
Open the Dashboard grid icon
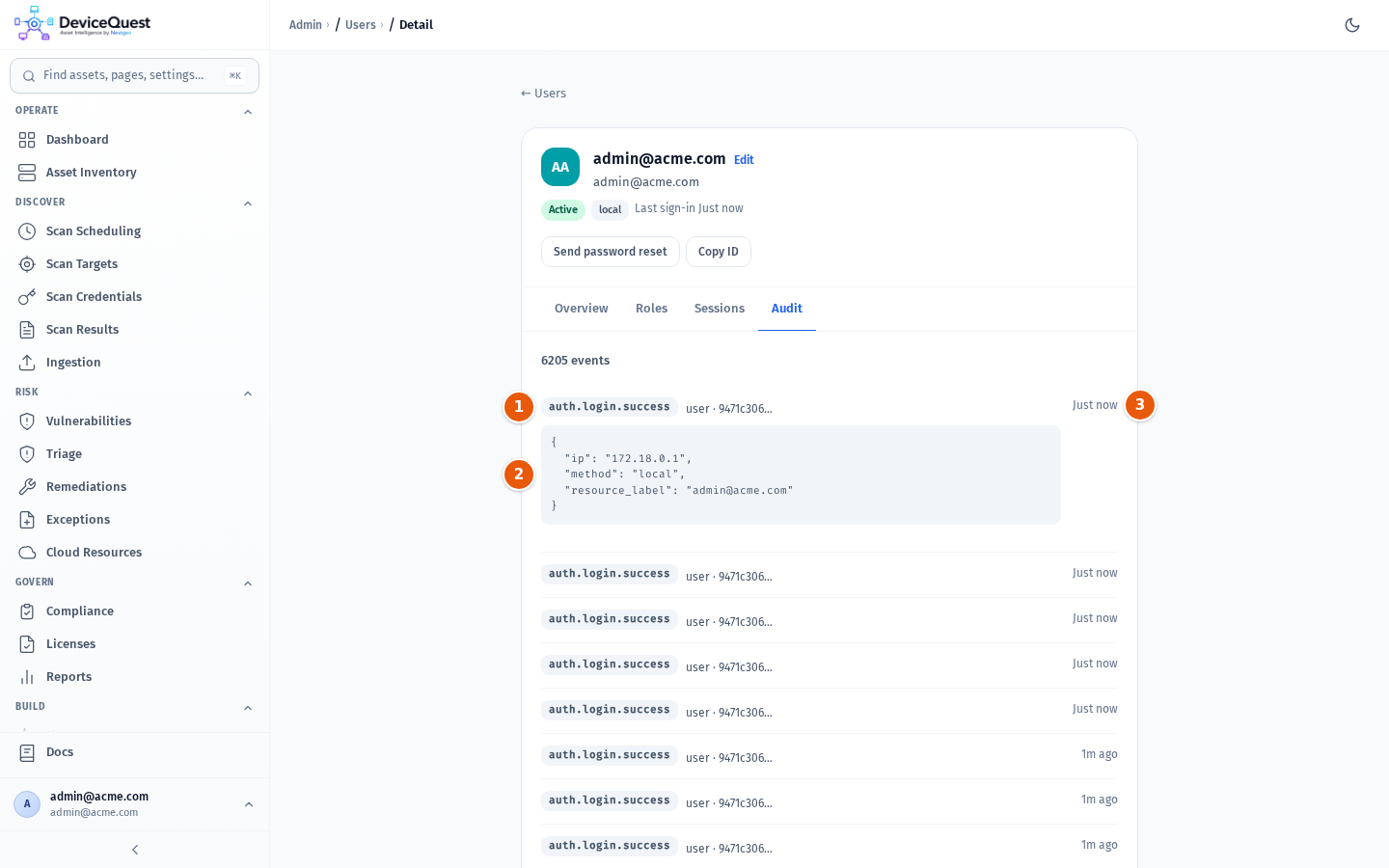pos(27,140)
